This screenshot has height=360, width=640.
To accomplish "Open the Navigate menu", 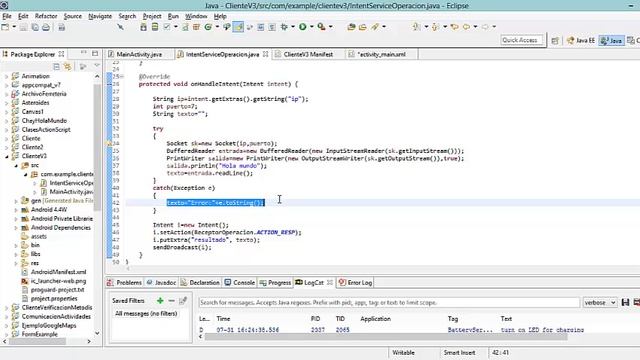I will pos(100,16).
